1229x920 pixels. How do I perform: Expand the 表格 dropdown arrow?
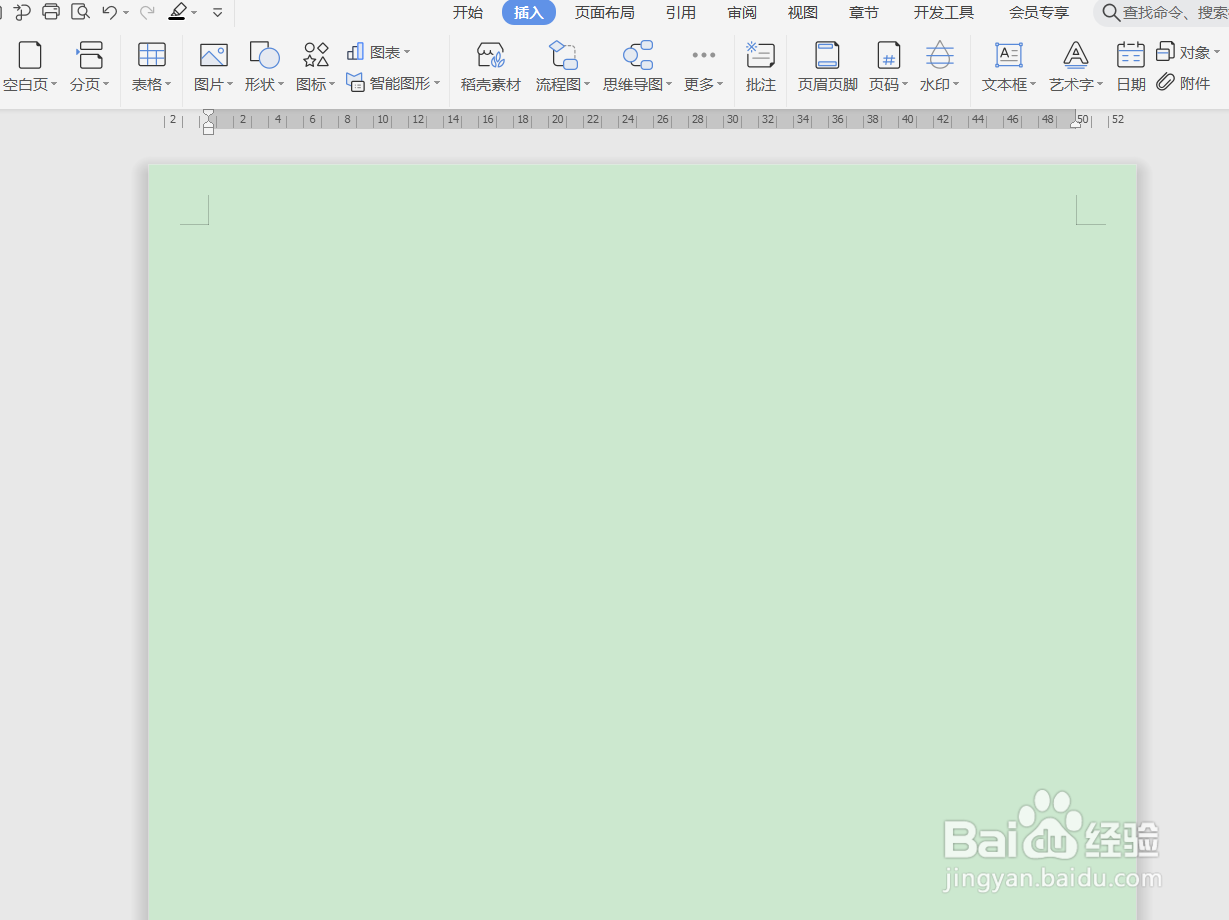[x=168, y=85]
